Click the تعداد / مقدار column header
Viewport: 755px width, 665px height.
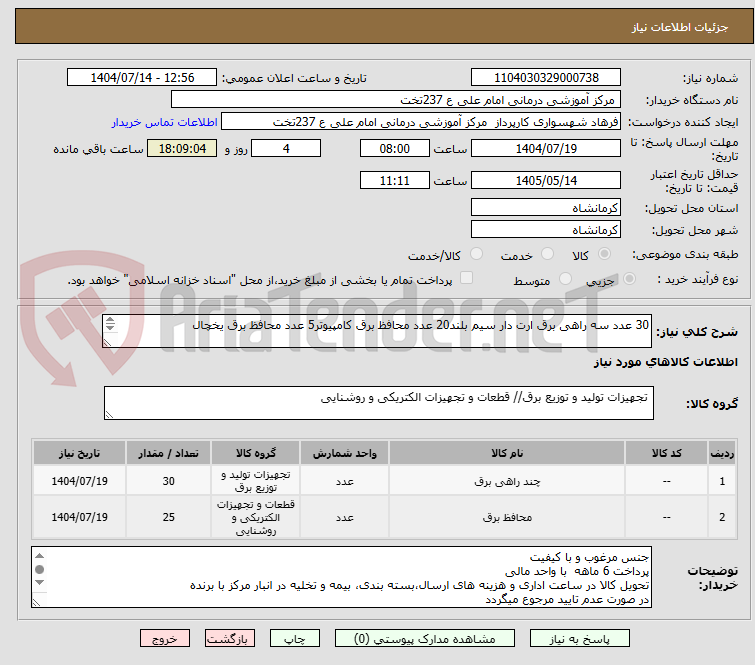[x=169, y=453]
